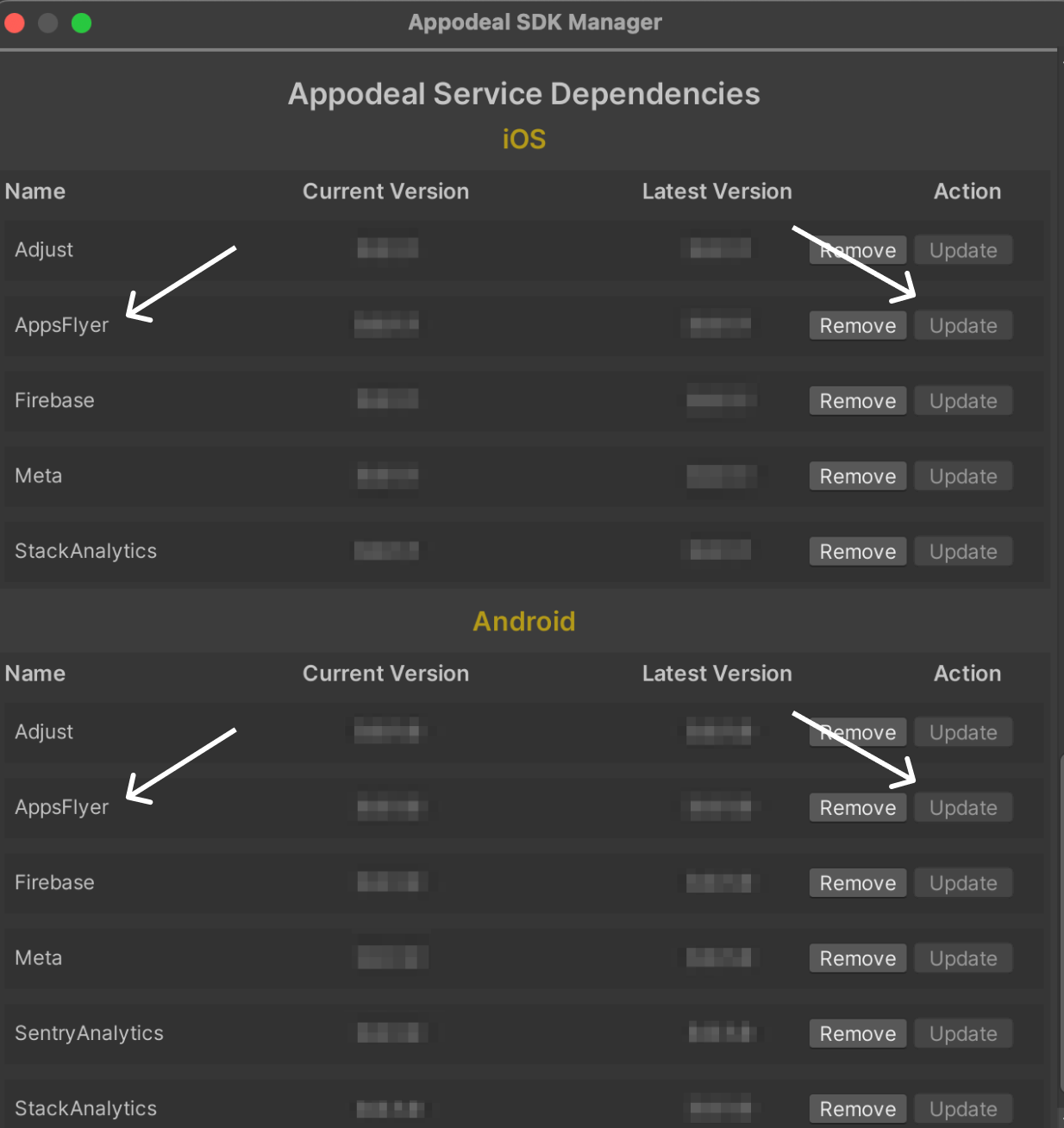Remove the Android AppsFlyer dependency

coord(857,808)
